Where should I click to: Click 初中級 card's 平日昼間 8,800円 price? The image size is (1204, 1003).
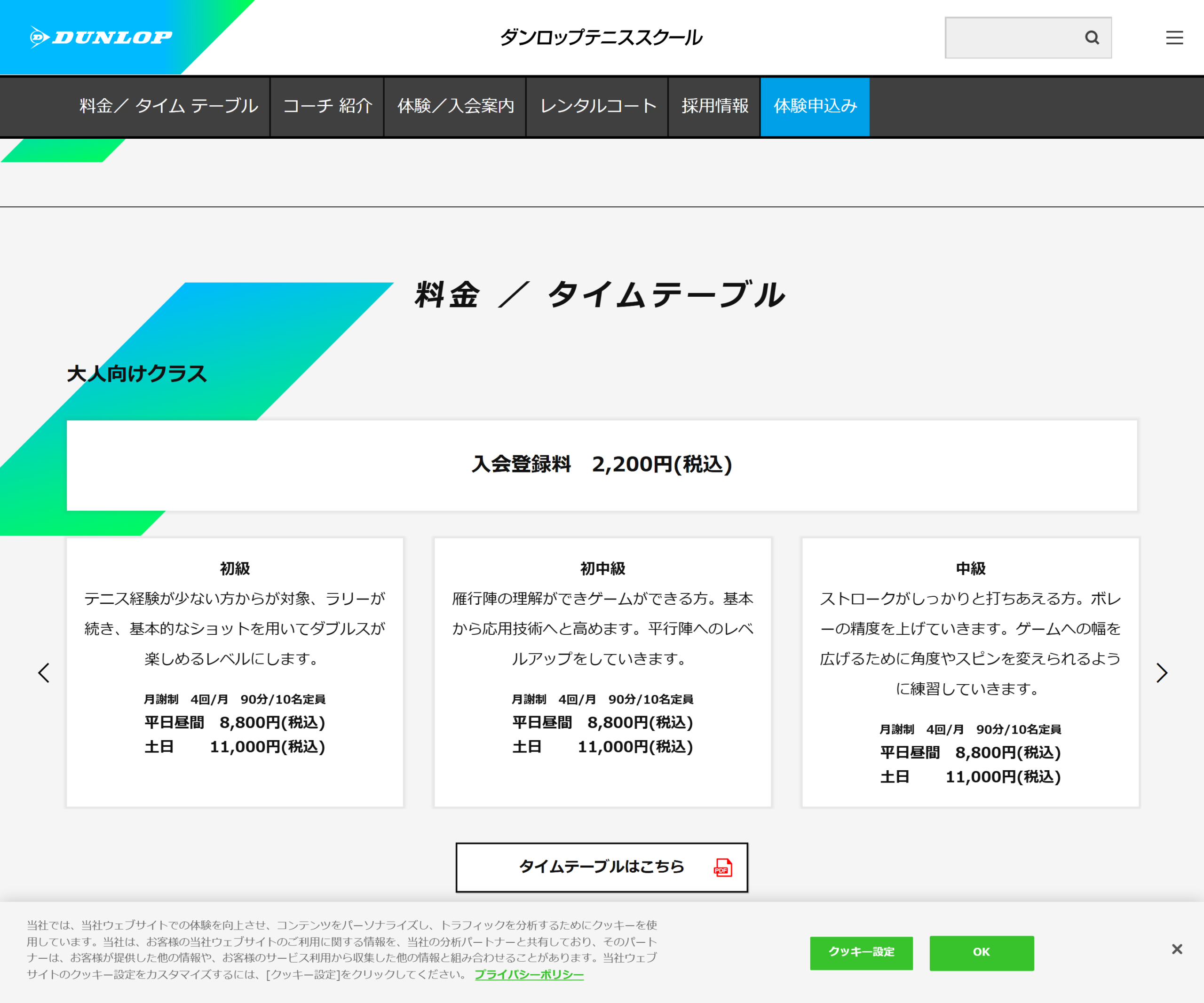point(602,723)
